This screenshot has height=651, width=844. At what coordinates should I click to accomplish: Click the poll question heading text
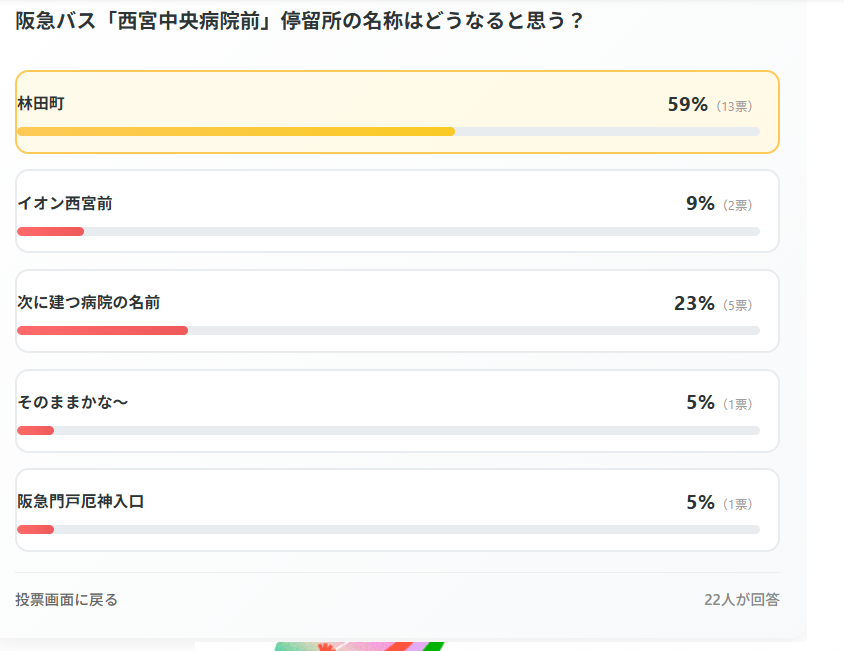tap(299, 20)
